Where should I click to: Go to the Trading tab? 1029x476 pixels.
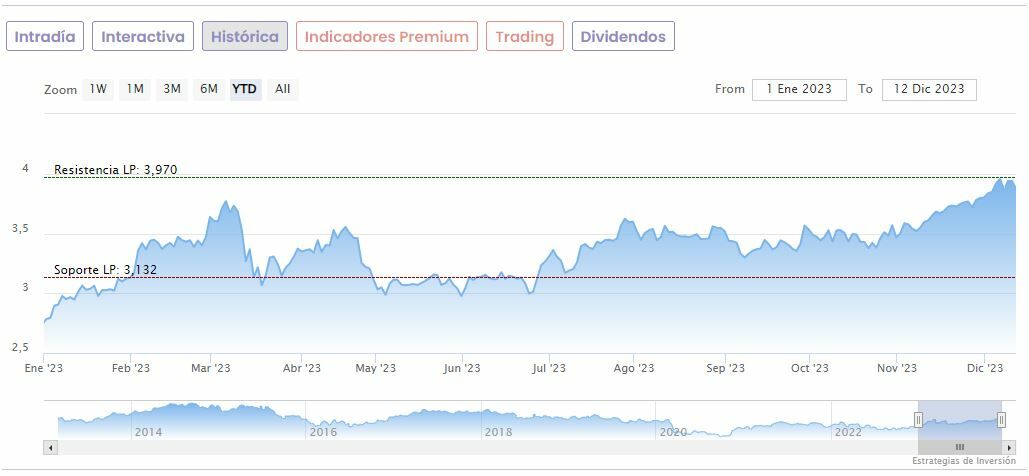tap(525, 37)
